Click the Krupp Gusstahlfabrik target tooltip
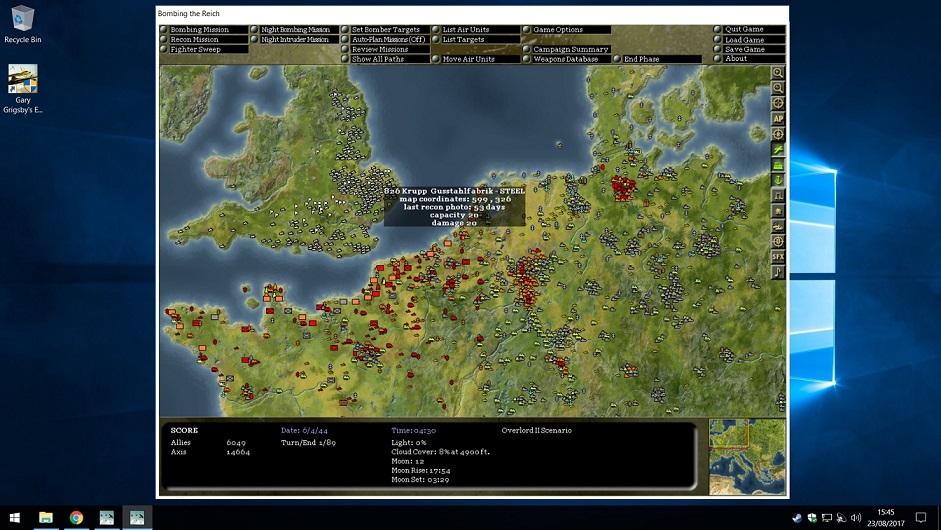Image resolution: width=941 pixels, height=530 pixels. click(x=454, y=206)
